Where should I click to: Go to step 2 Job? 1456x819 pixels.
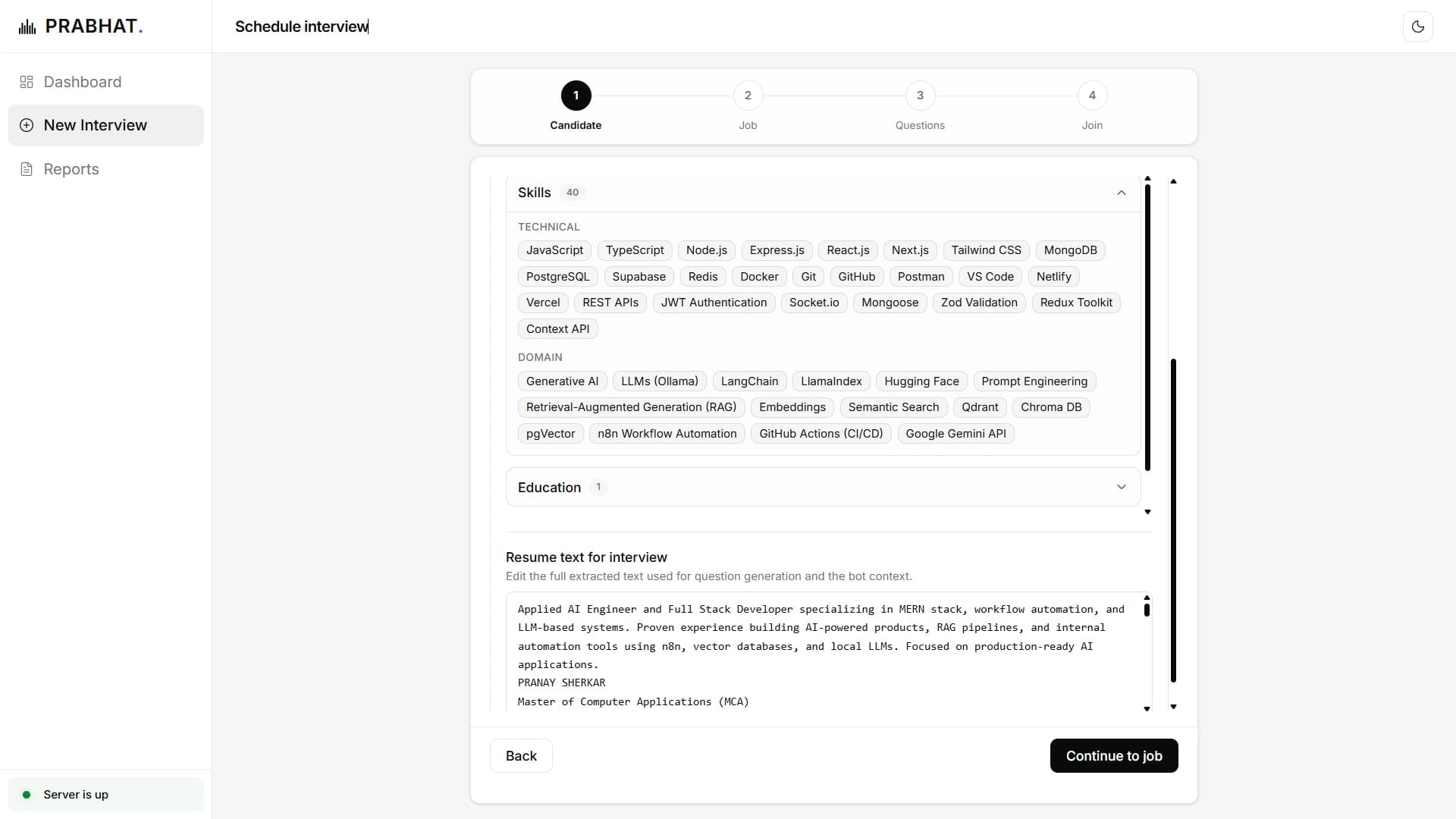pos(748,96)
